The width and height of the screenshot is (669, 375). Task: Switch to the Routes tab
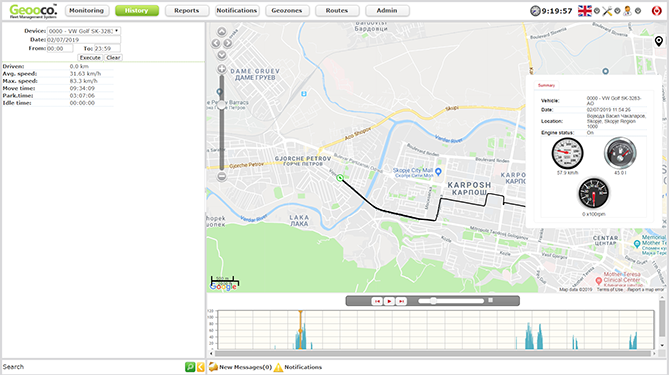click(x=337, y=11)
